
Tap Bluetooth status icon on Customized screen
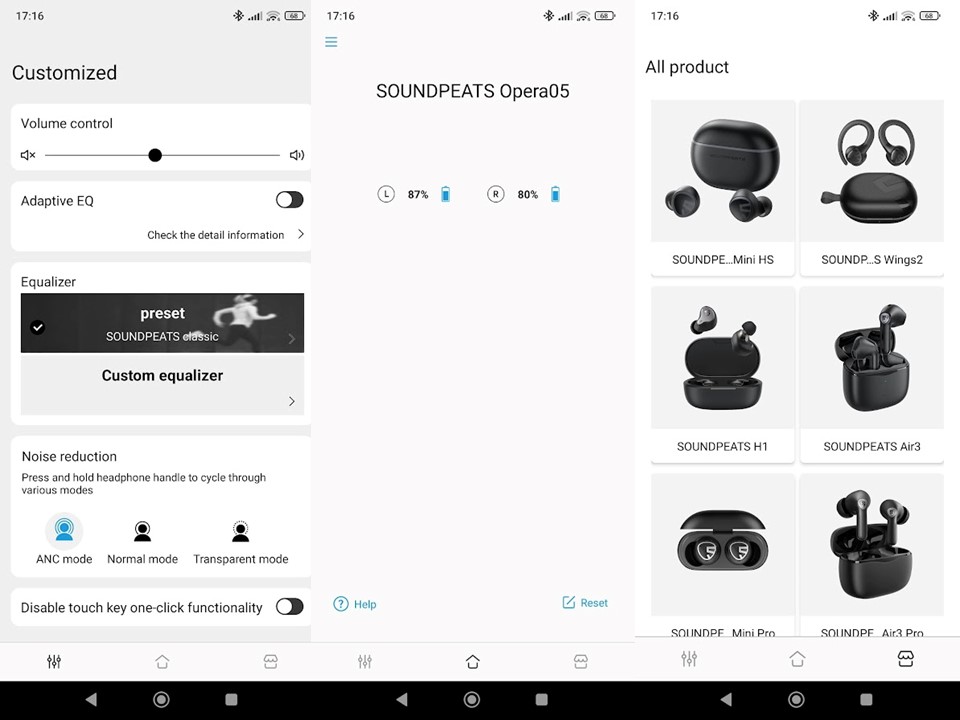tap(238, 15)
